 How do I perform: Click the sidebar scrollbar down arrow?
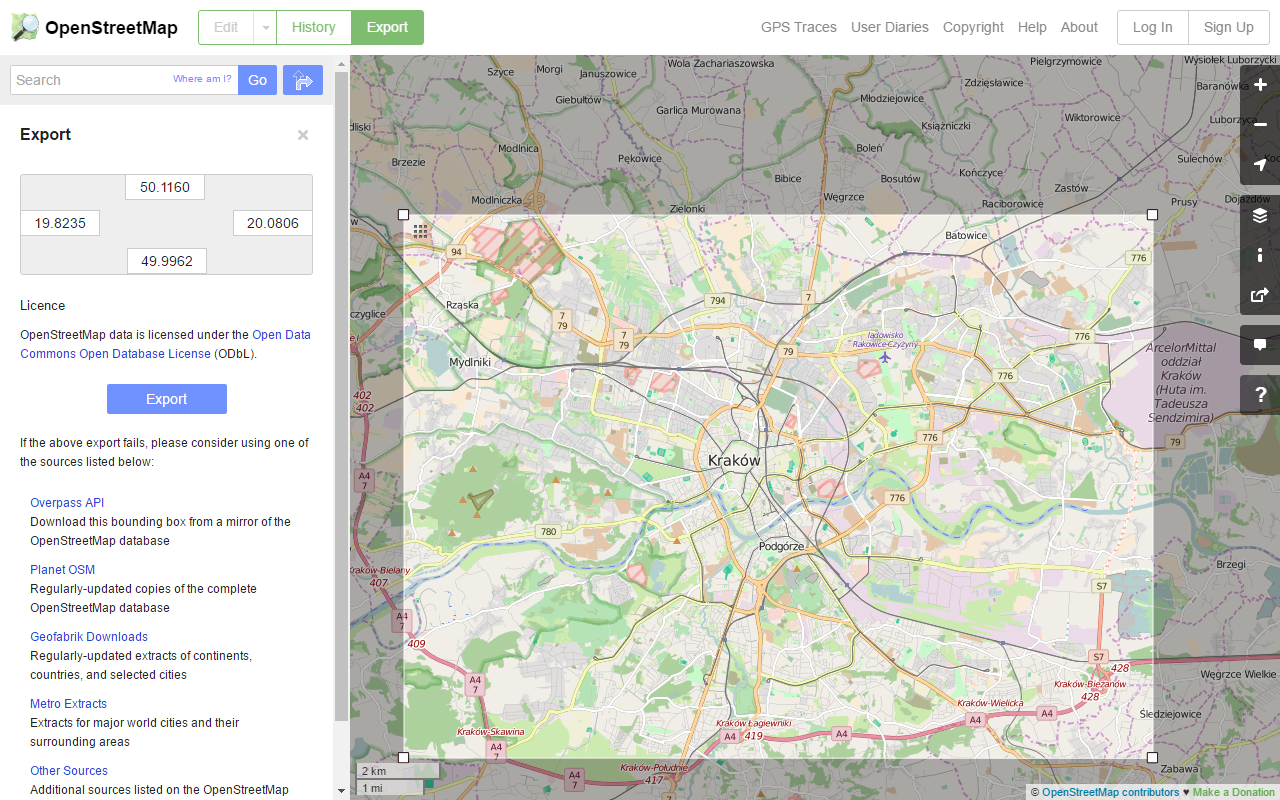click(x=341, y=791)
